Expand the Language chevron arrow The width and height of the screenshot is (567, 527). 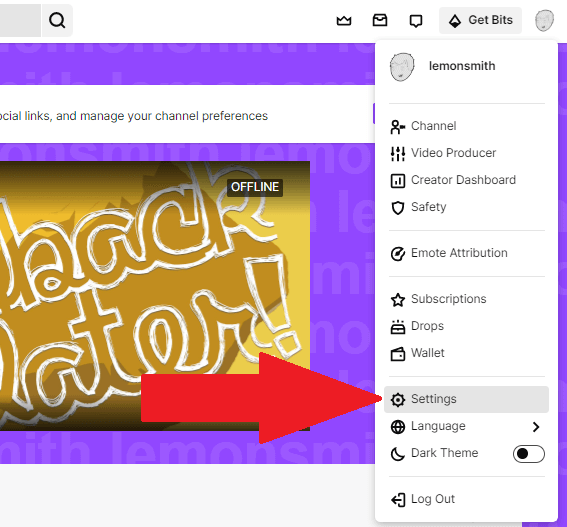coord(536,427)
